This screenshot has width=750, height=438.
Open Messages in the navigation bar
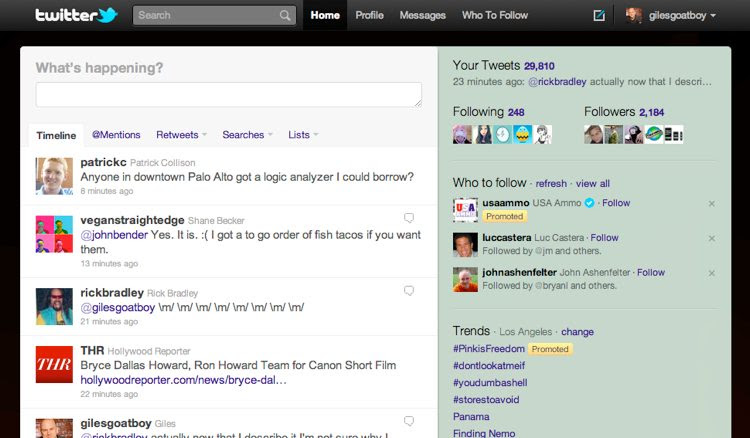tap(422, 15)
